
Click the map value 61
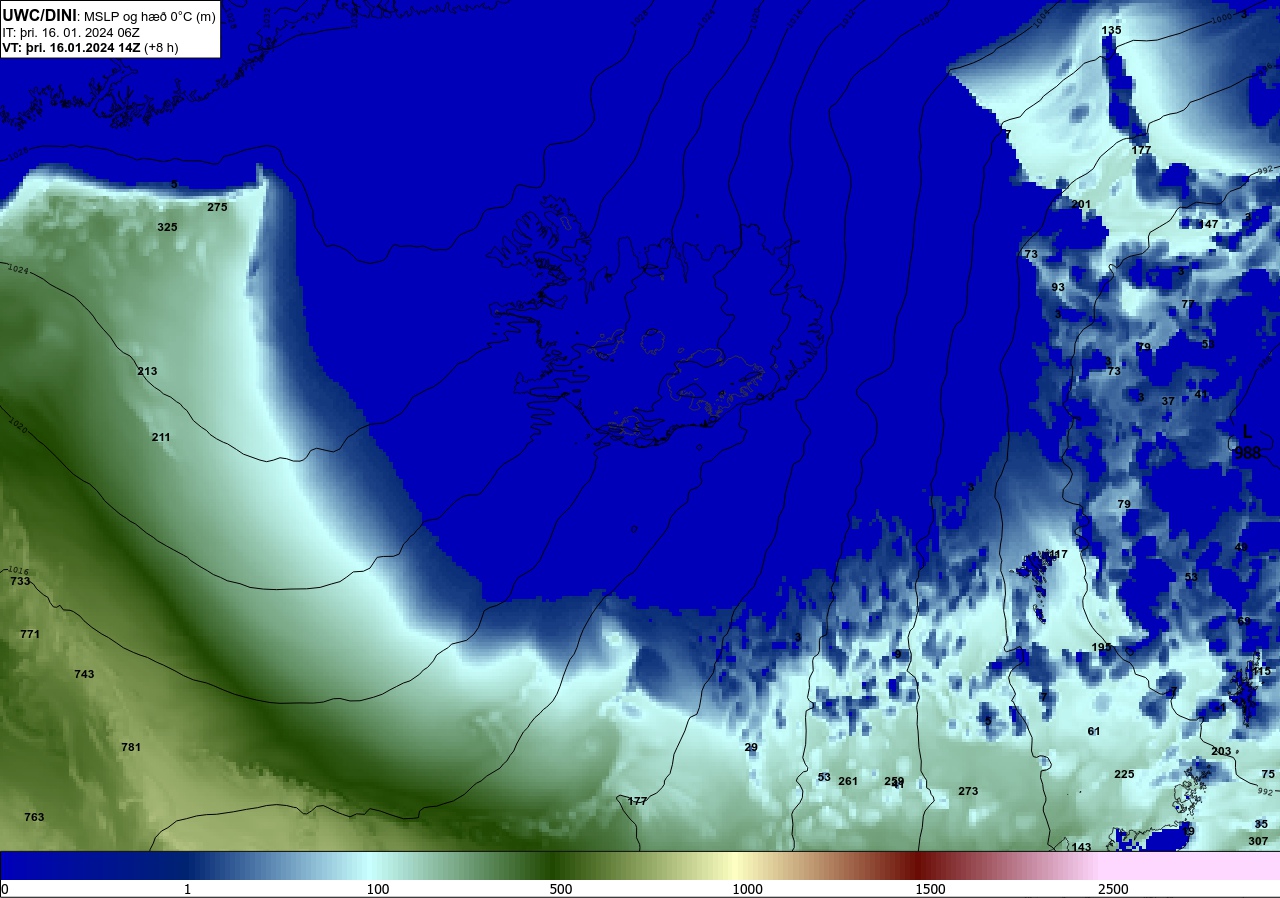click(1094, 731)
